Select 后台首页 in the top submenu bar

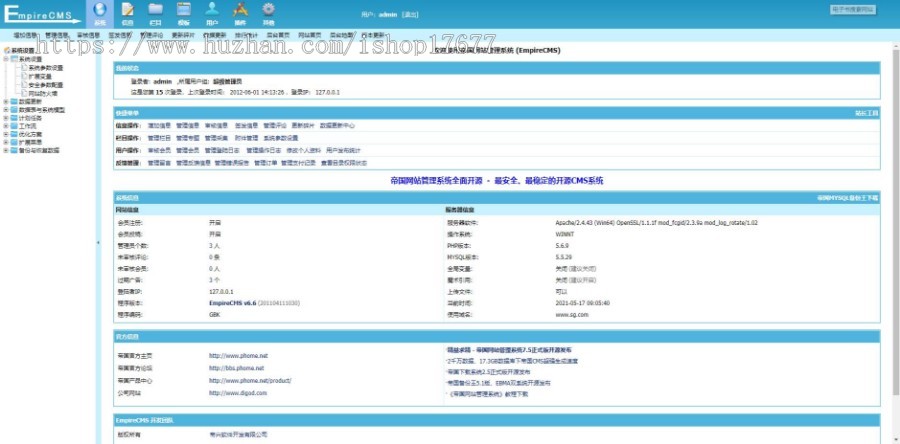point(278,36)
